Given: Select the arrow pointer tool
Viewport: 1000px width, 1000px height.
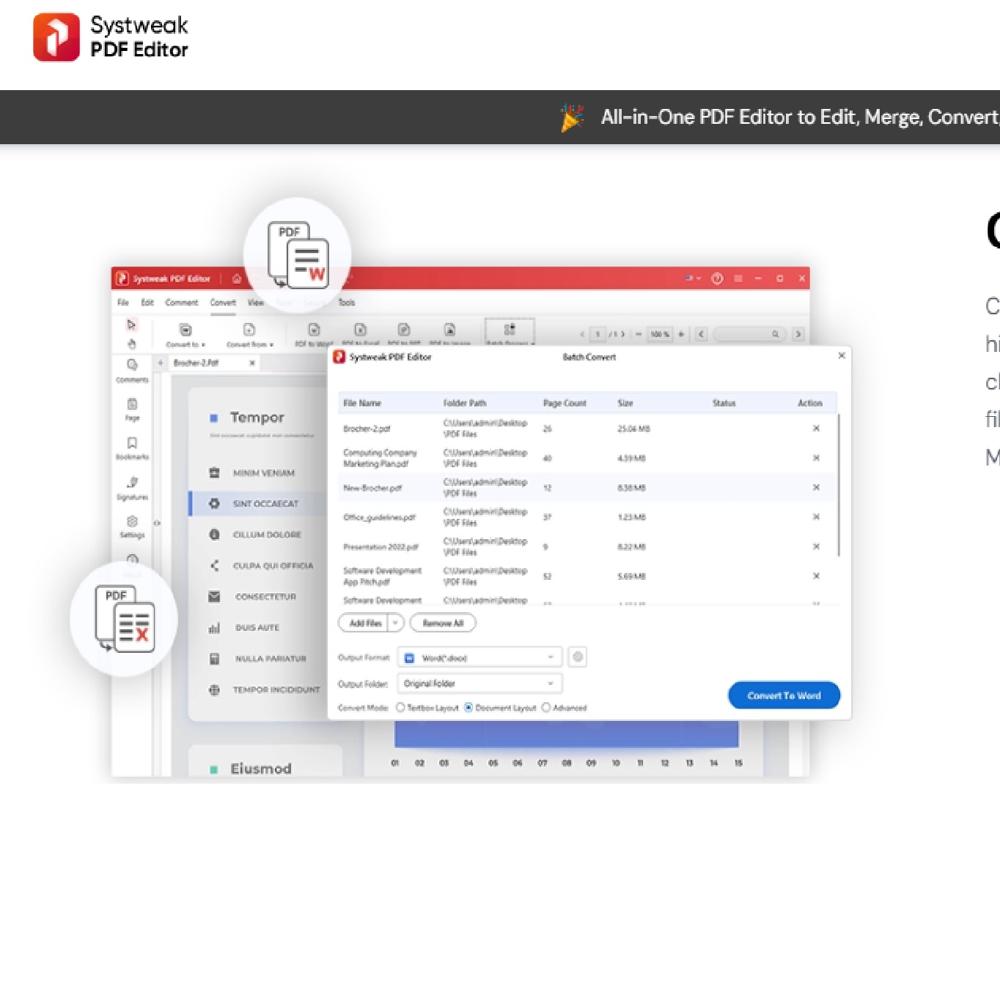Looking at the screenshot, I should pyautogui.click(x=131, y=325).
